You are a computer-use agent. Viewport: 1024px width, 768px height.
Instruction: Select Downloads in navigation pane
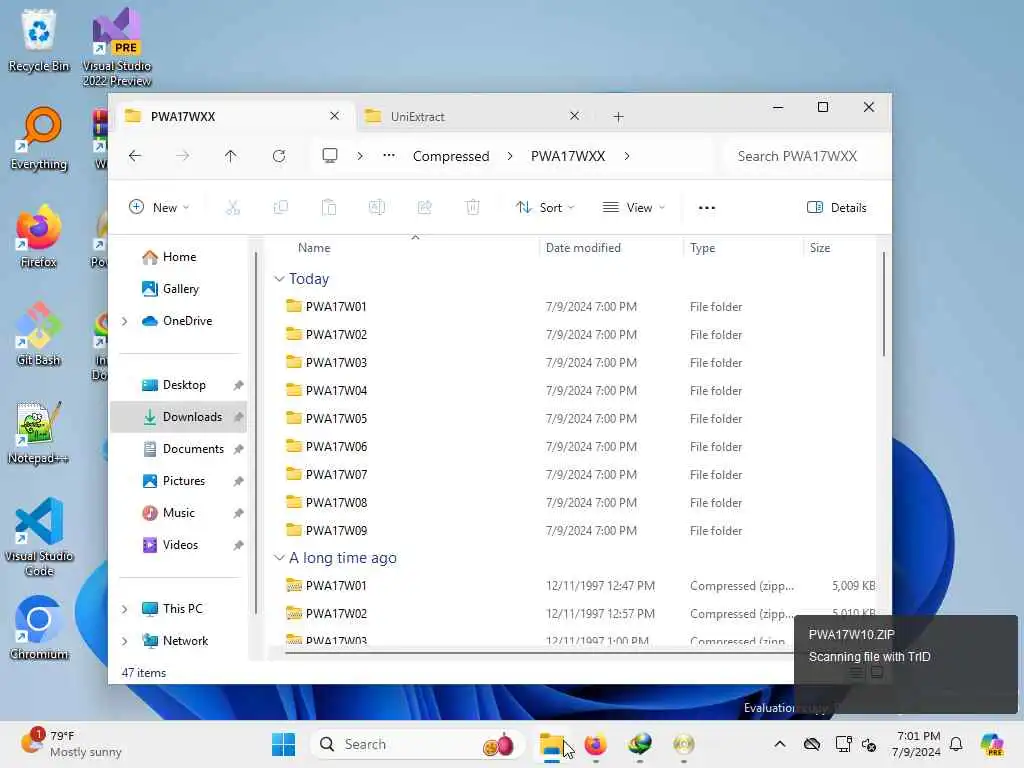(x=178, y=417)
